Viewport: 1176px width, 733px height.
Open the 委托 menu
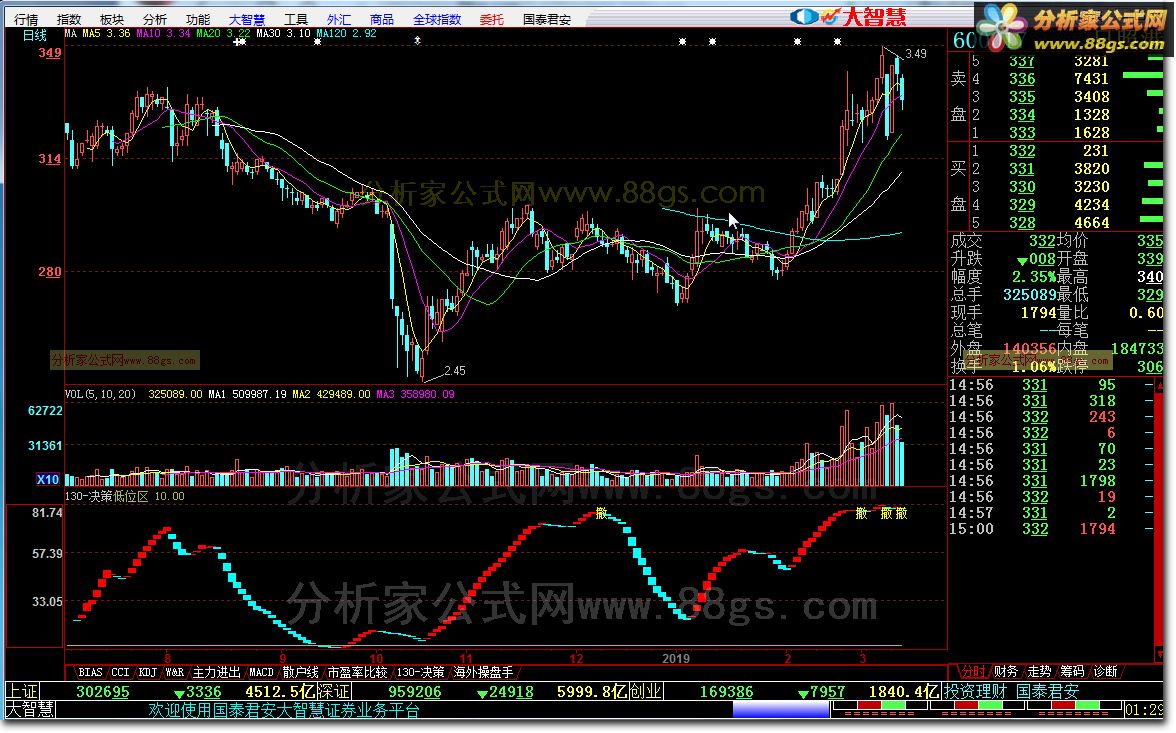pos(492,20)
